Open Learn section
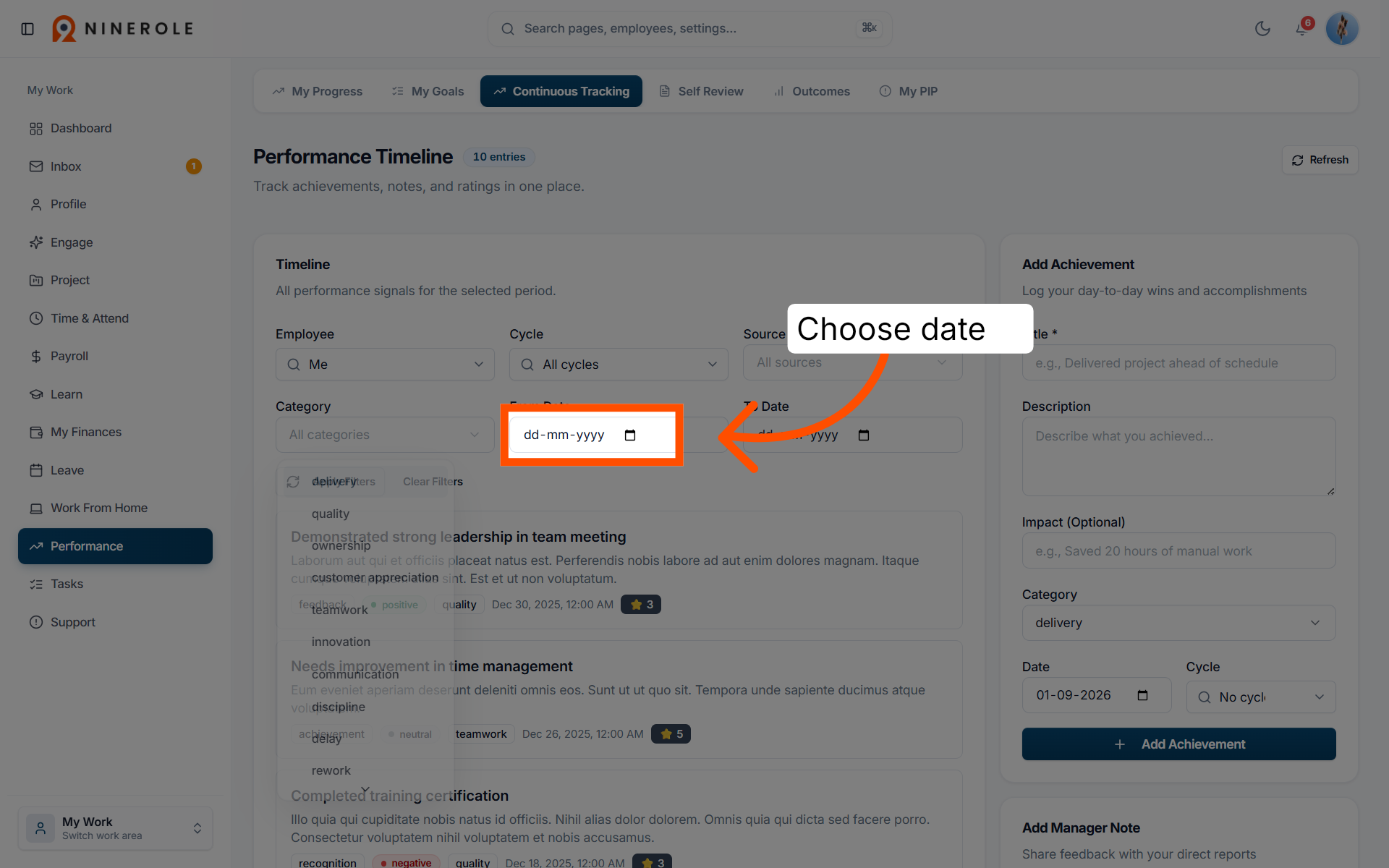This screenshot has width=1389, height=868. tap(116, 394)
